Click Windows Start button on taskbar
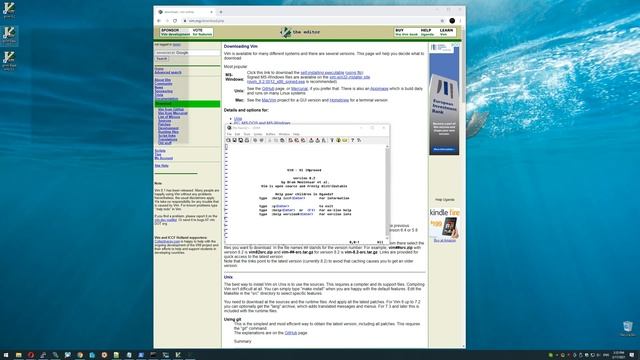The height and width of the screenshot is (360, 640). tap(6, 355)
